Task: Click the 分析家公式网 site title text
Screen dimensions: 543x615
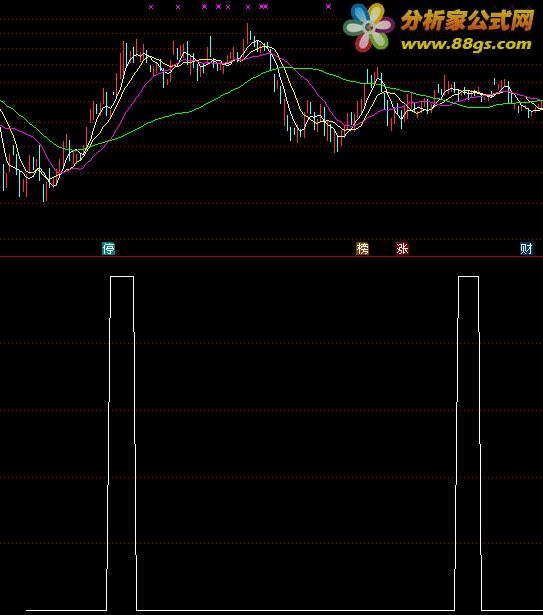Action: click(467, 20)
